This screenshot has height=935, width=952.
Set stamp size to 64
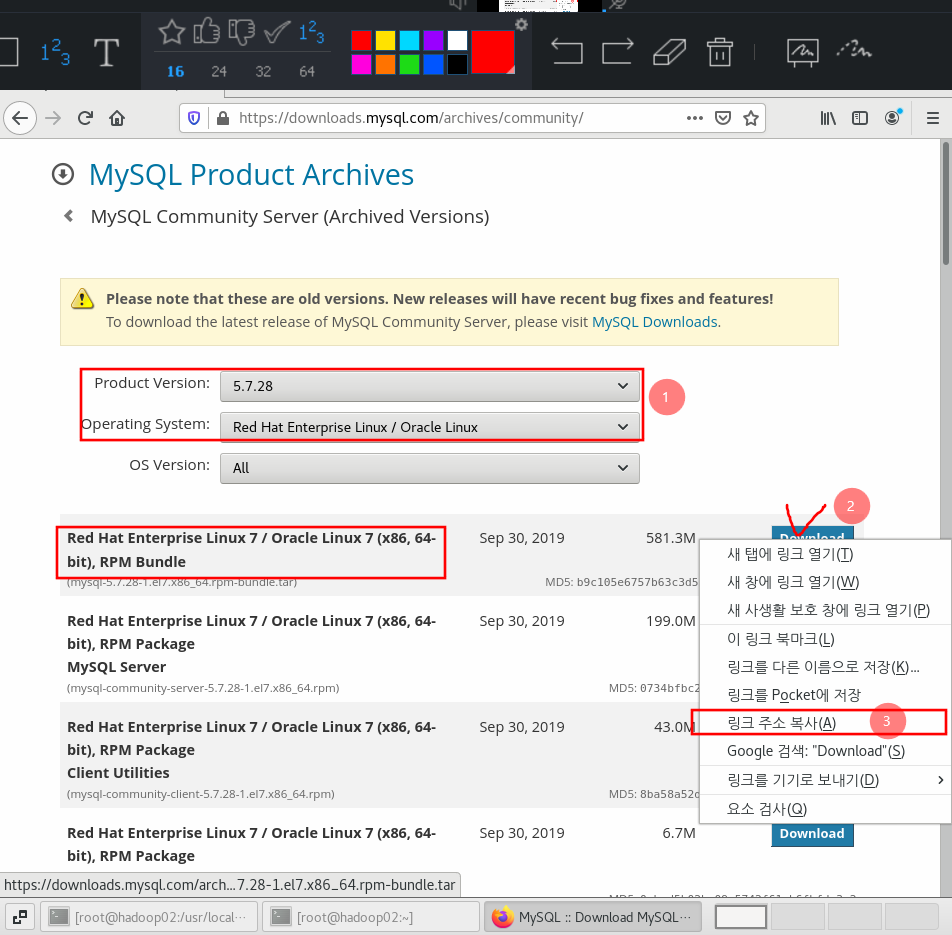(307, 72)
